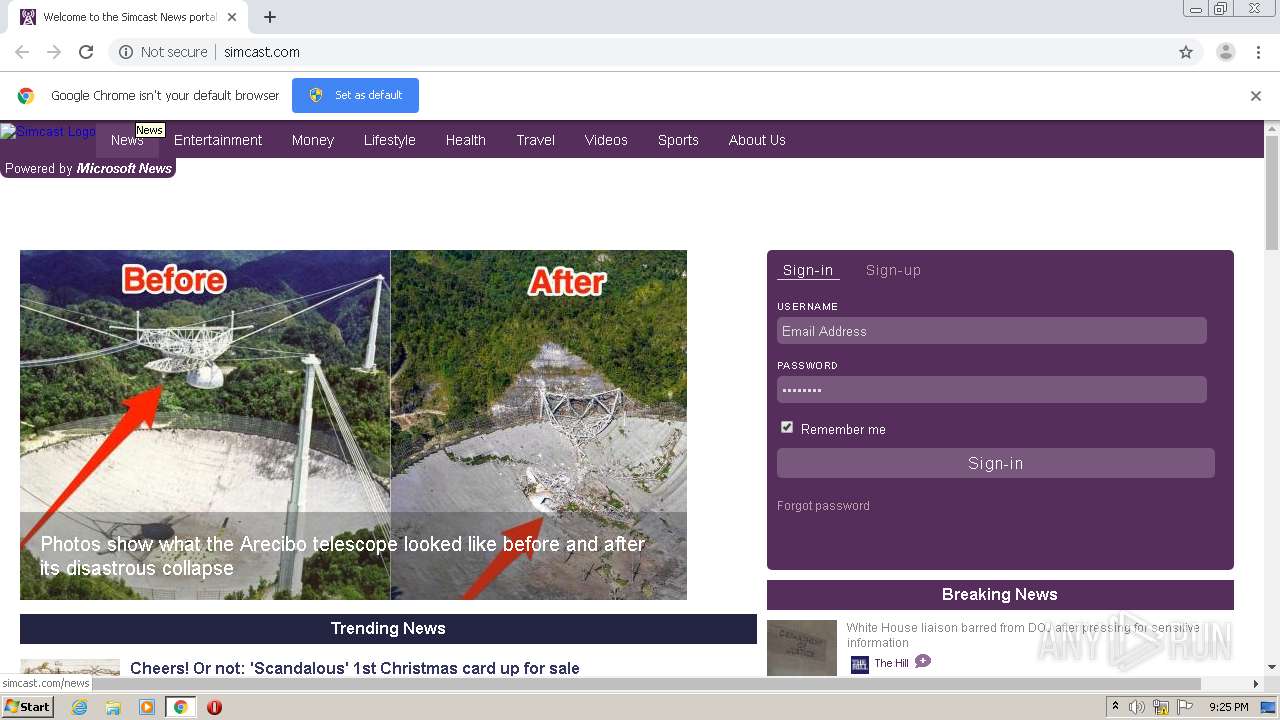Open the Arecibo telescope headline text
1280x720 pixels.
(x=342, y=556)
